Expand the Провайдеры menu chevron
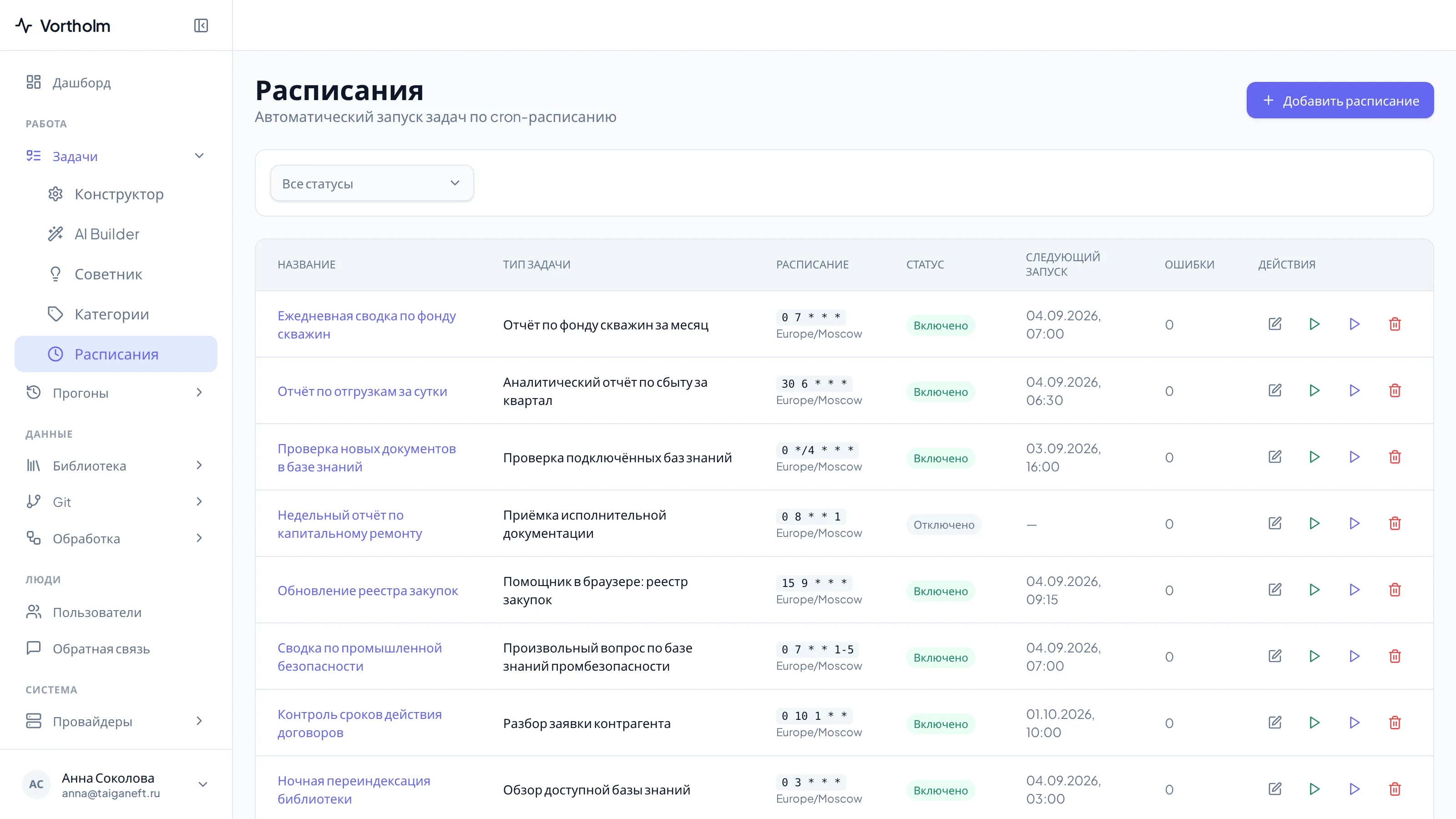Viewport: 1456px width, 819px height. [199, 721]
